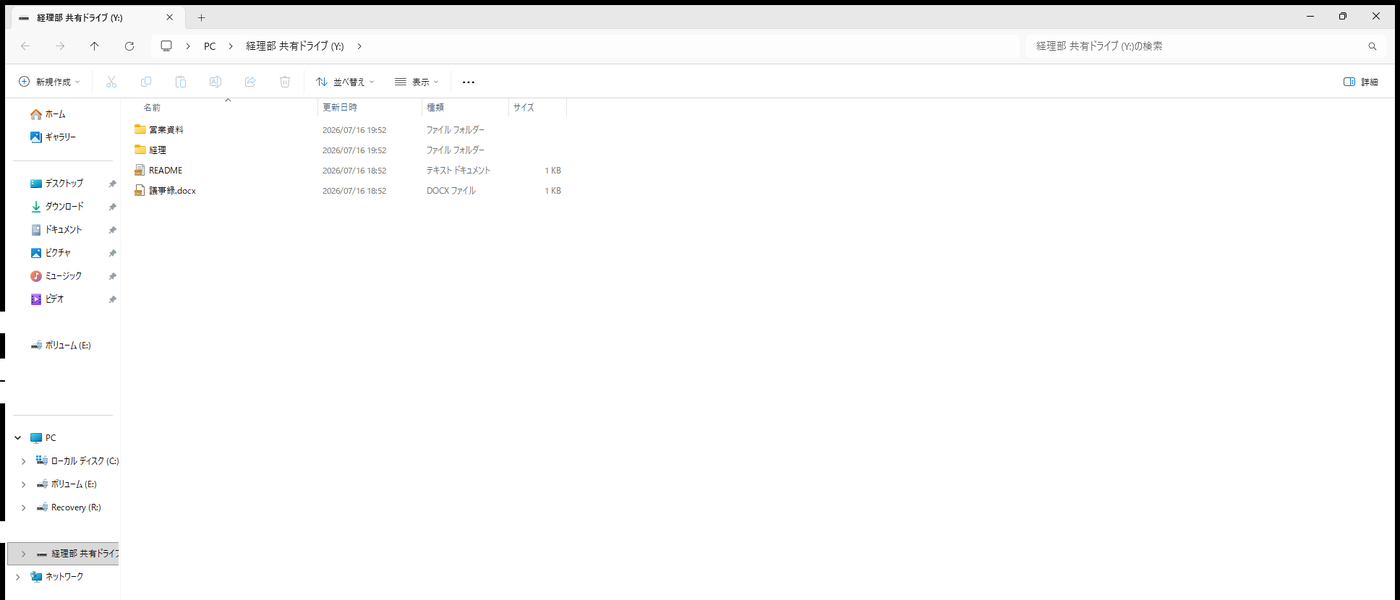
Task: Open ホーム in navigation pane
Action: [x=48, y=114]
